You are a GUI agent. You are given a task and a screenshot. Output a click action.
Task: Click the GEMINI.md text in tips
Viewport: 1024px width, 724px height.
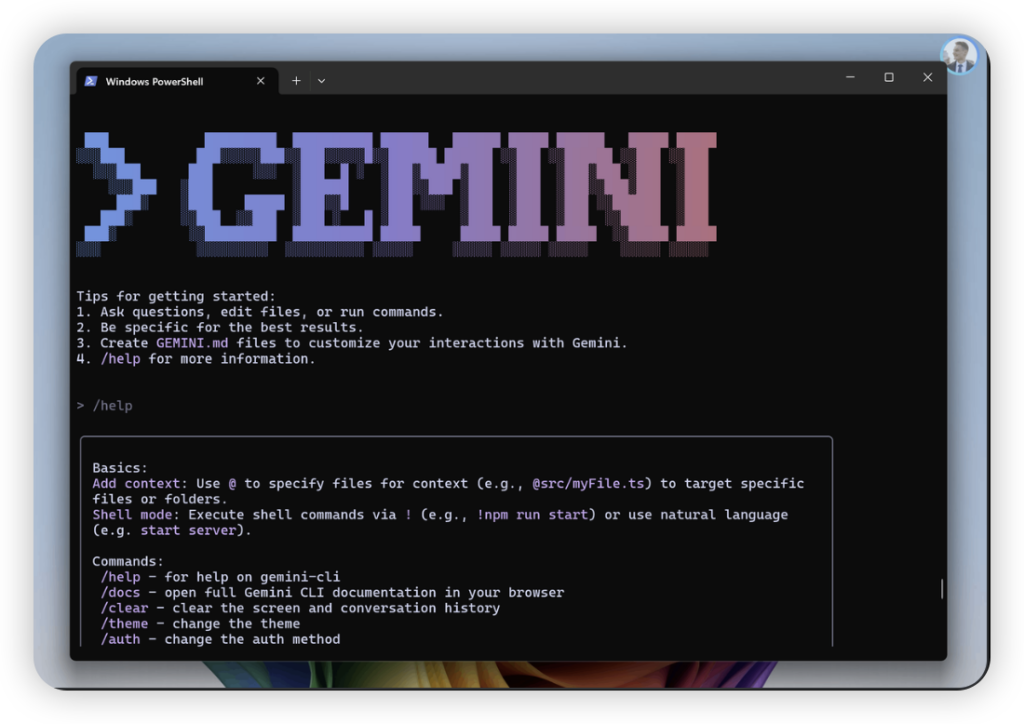(192, 343)
